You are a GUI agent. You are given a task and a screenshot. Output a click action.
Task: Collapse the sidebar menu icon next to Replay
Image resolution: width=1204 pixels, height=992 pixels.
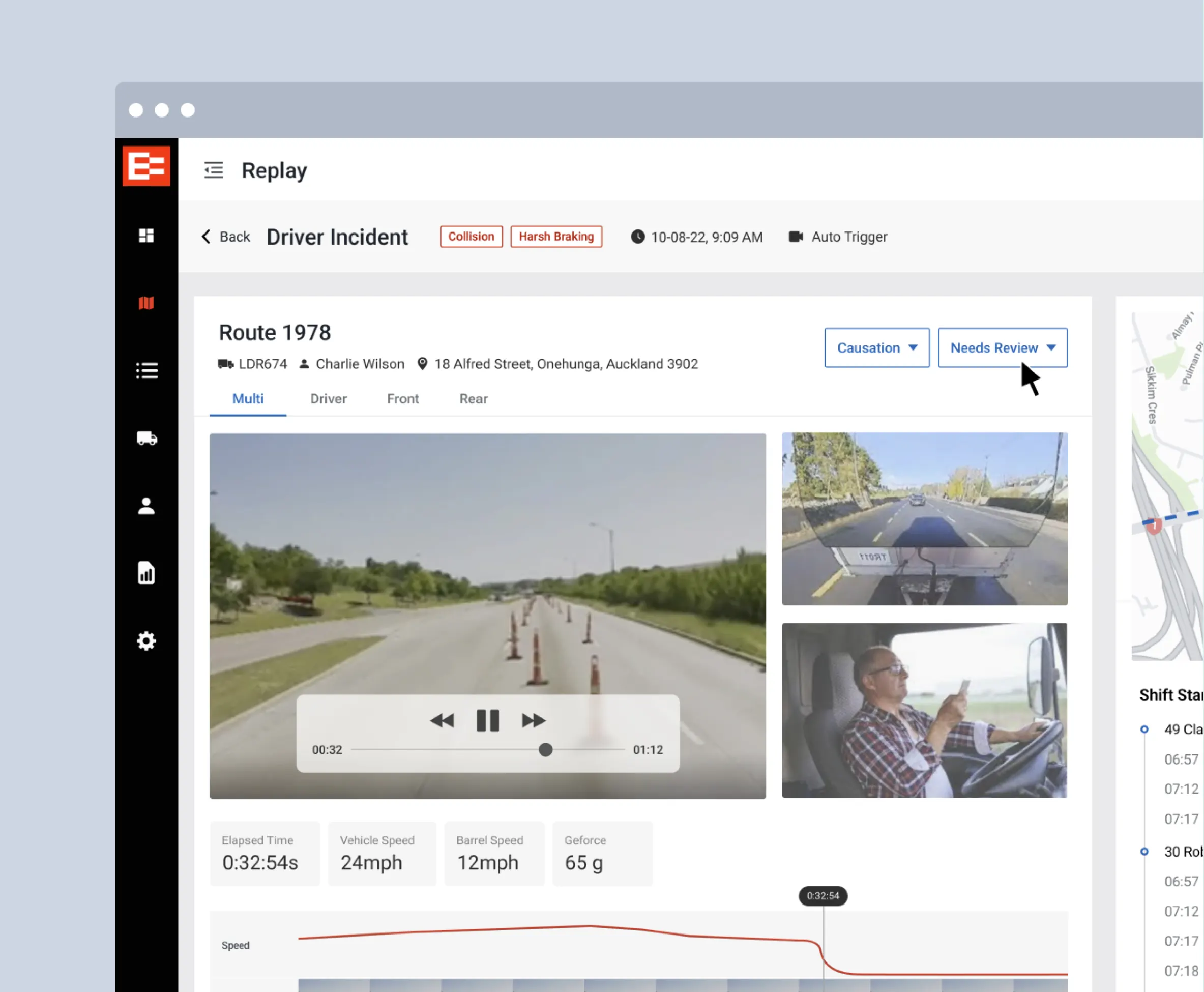pyautogui.click(x=214, y=170)
